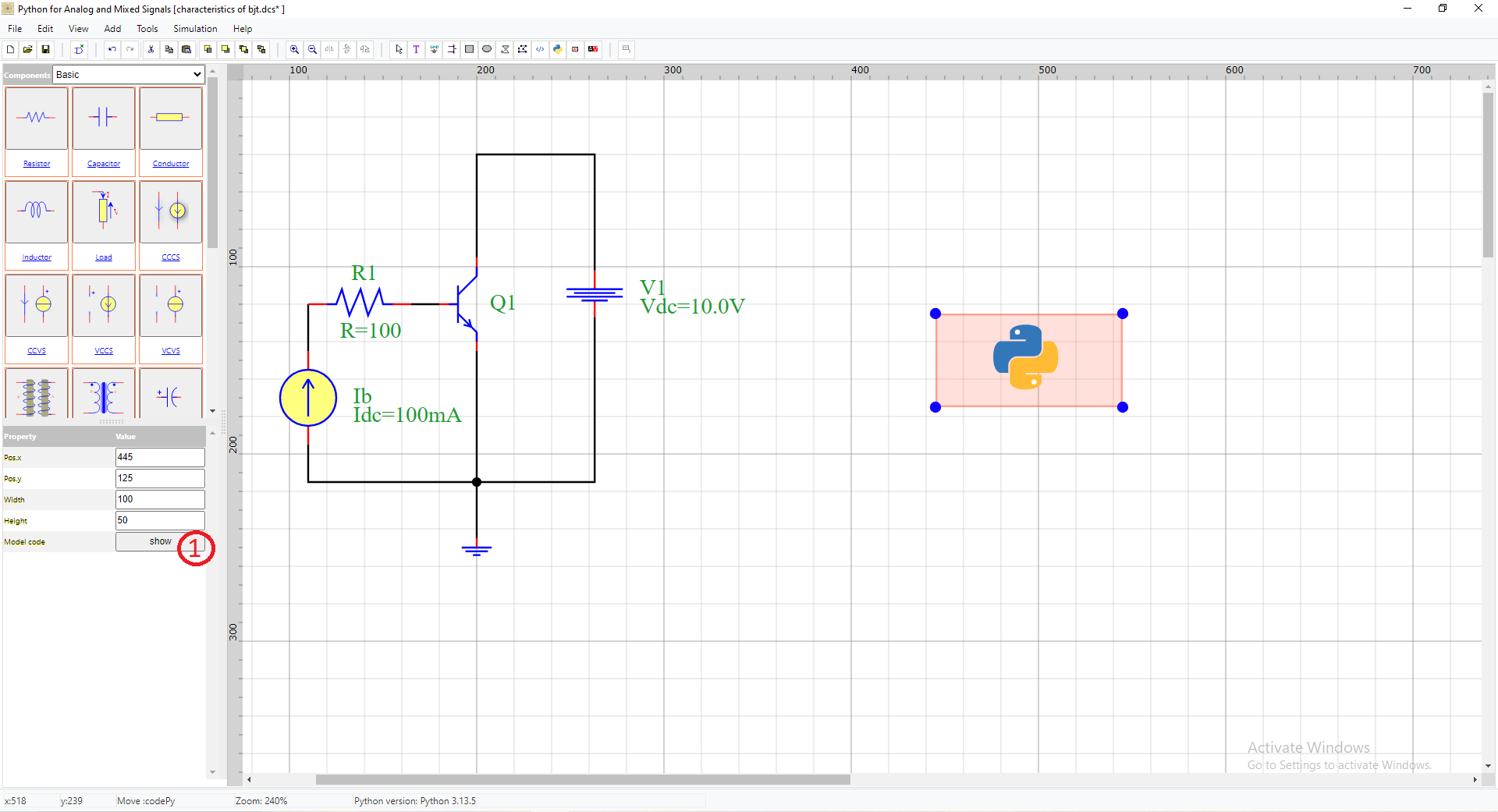Click the R1 resistor in the schematic
Image resolution: width=1498 pixels, height=812 pixels.
pyautogui.click(x=360, y=303)
